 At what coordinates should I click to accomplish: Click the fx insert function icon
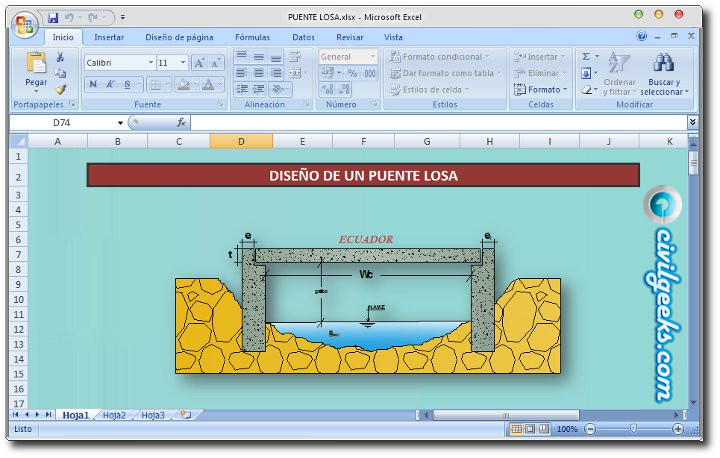(x=181, y=123)
